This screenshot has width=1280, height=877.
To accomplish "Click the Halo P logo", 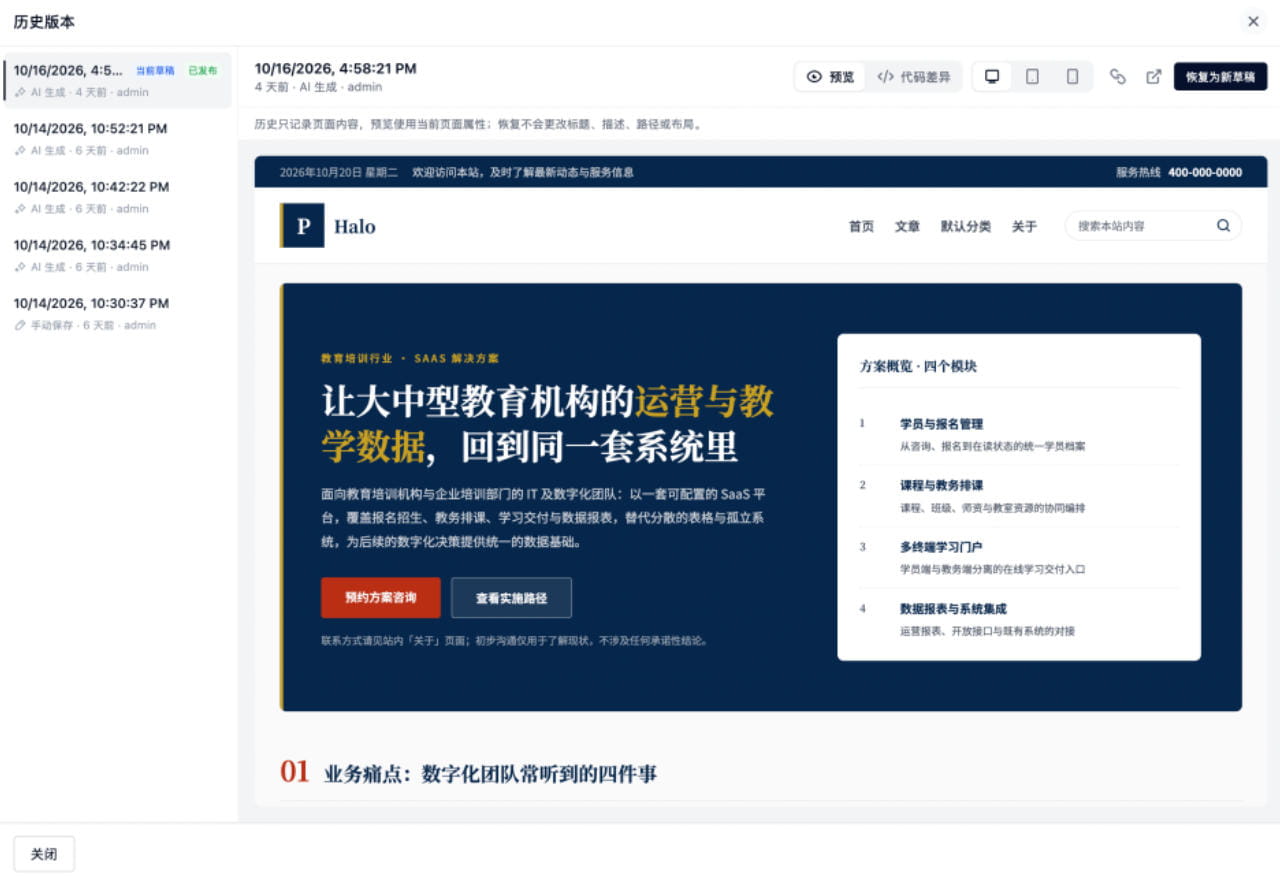I will 302,226.
